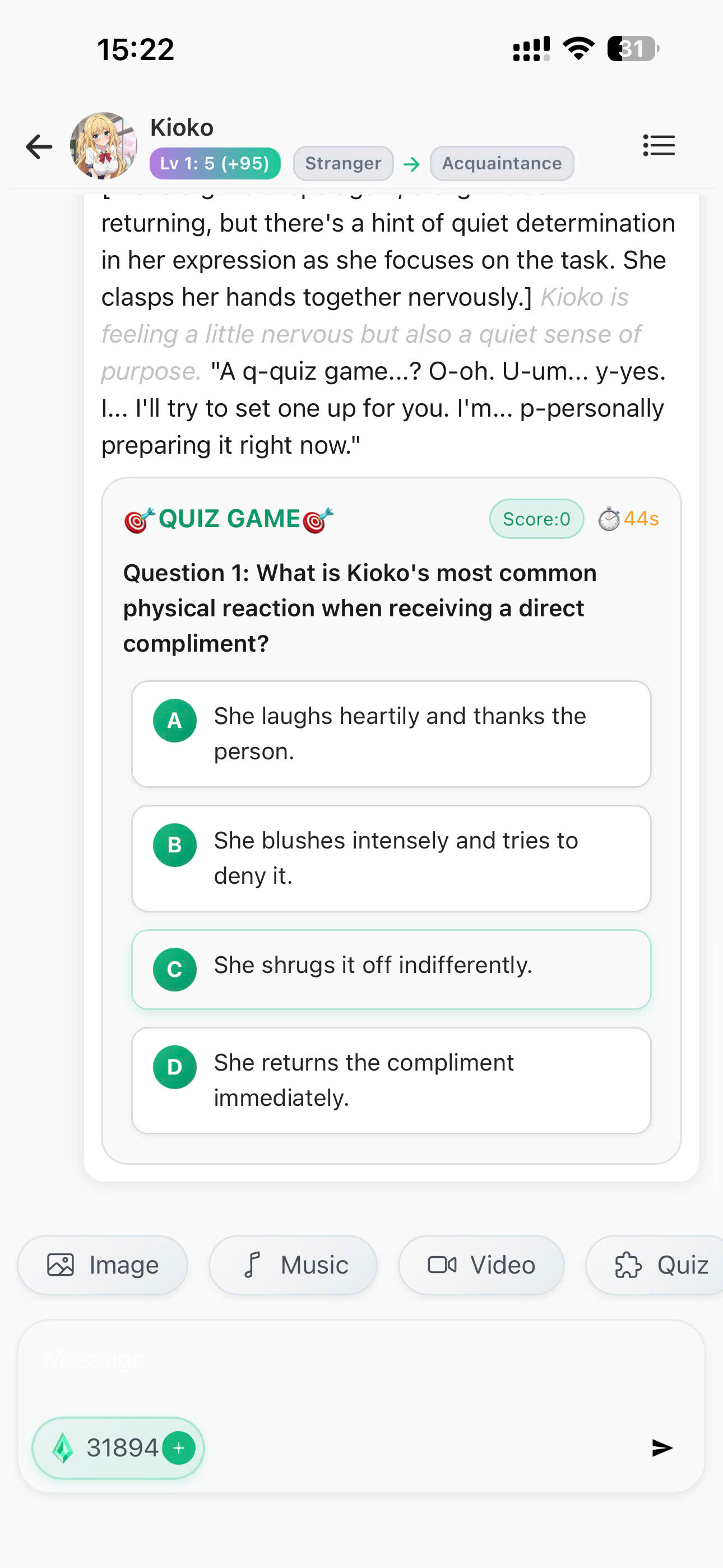The height and width of the screenshot is (1568, 723).
Task: Tap the Lv 1: 5 (+95) level badge
Action: [215, 163]
